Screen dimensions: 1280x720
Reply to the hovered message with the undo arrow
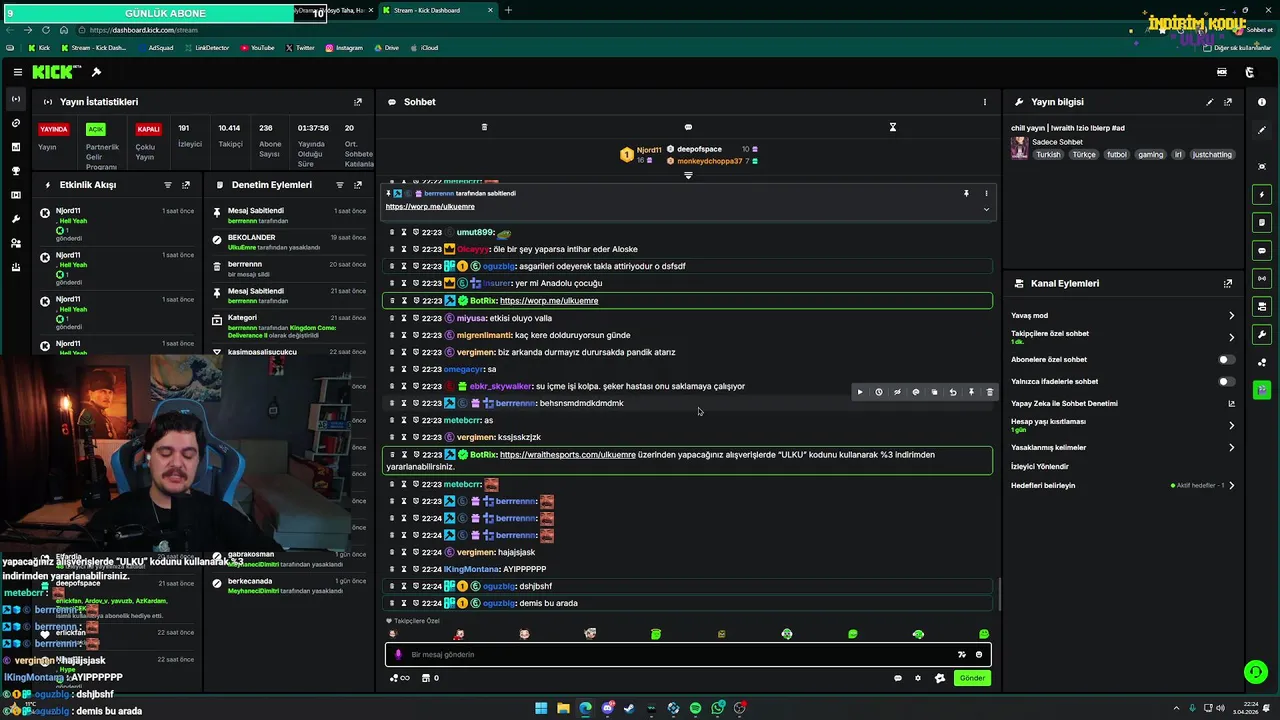(x=953, y=392)
